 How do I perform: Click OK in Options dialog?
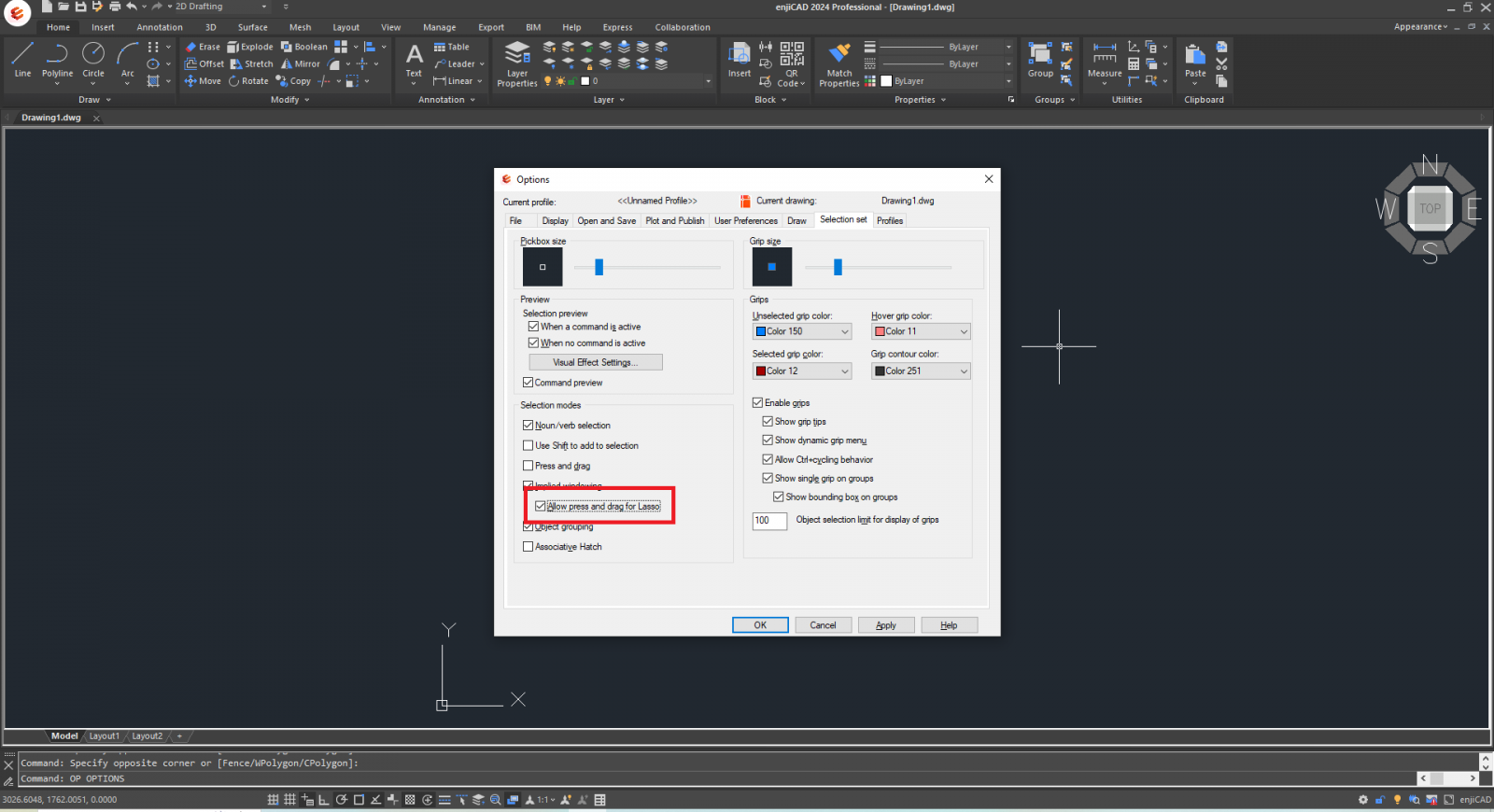[x=760, y=625]
